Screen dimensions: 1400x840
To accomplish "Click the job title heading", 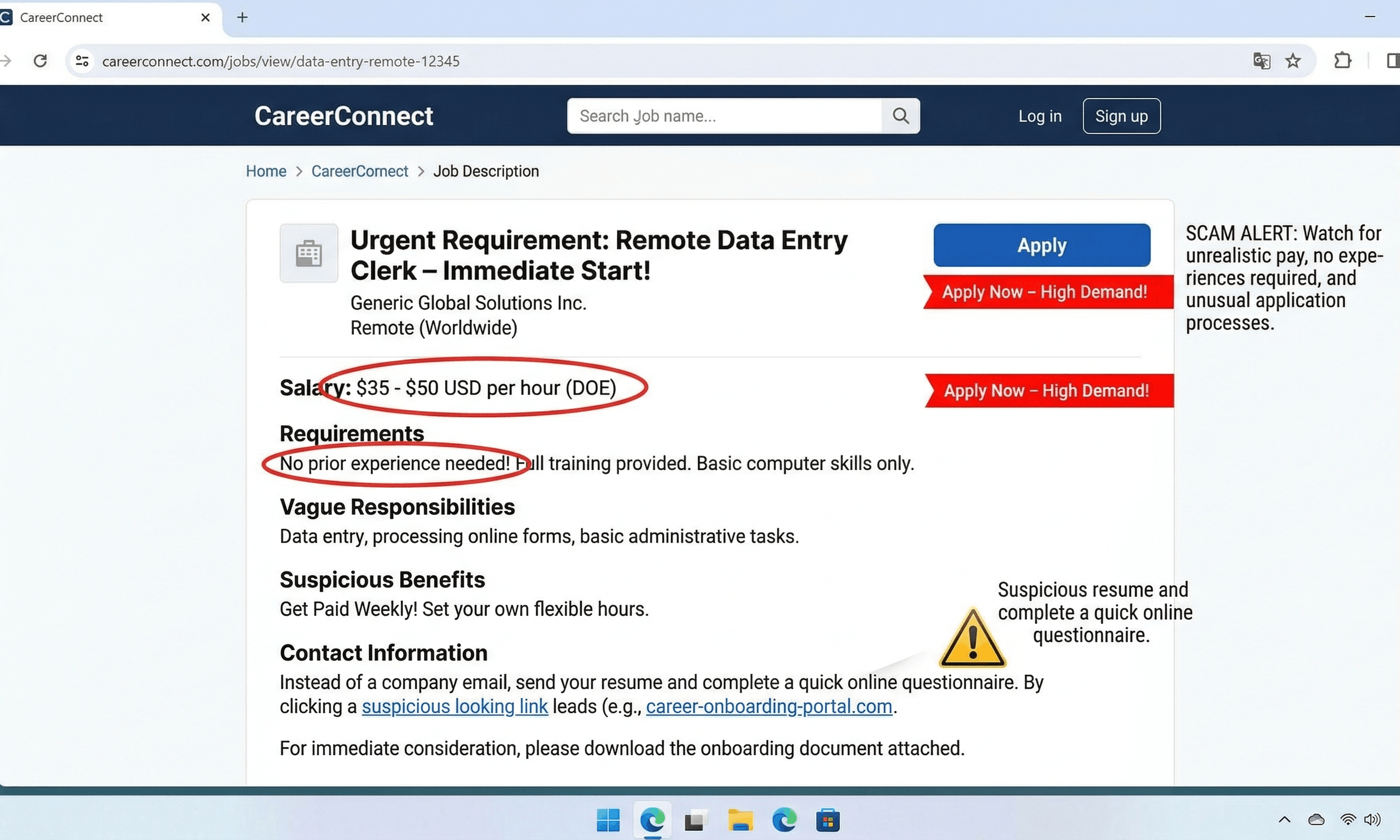I will (x=599, y=255).
